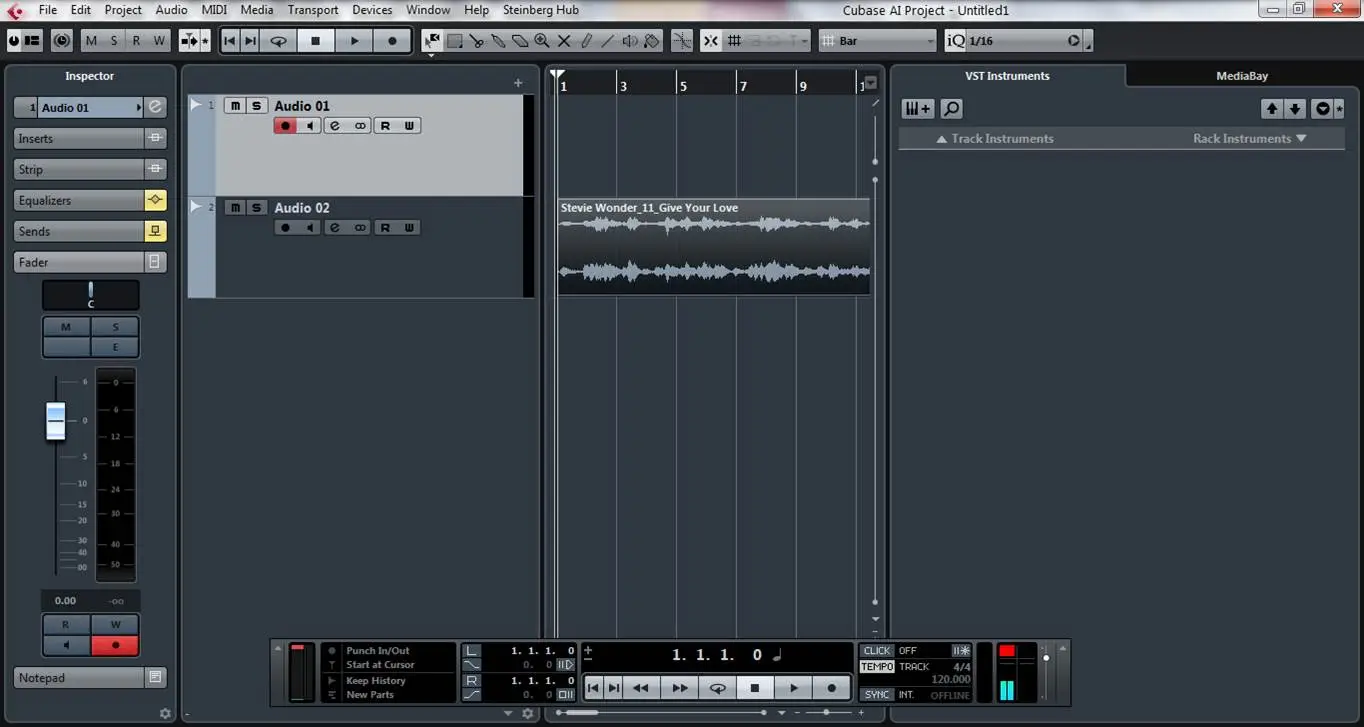This screenshot has height=727, width=1364.
Task: Open the Steinberg Hub menu
Action: 541,10
